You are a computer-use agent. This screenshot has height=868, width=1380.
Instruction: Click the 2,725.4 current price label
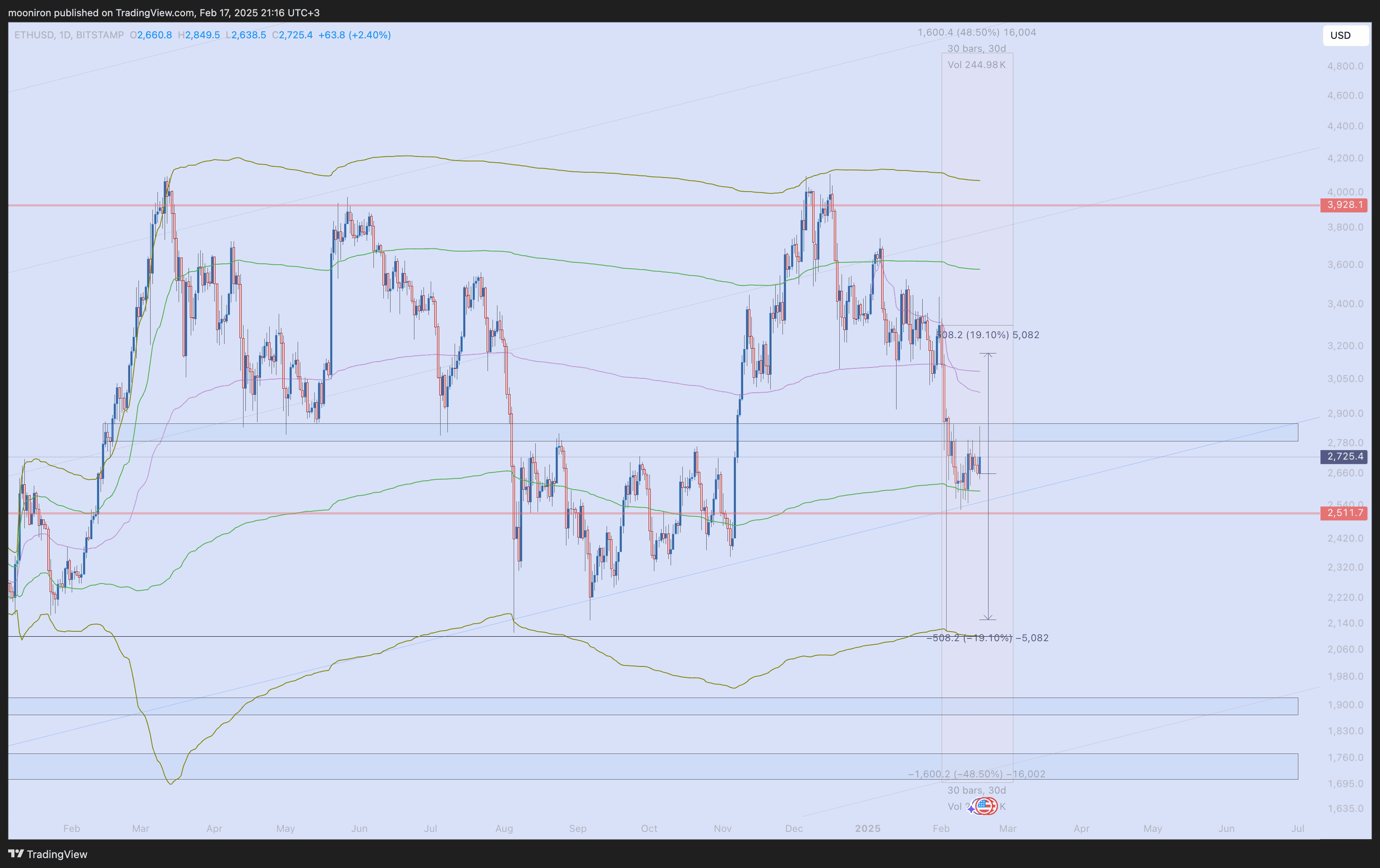1343,457
